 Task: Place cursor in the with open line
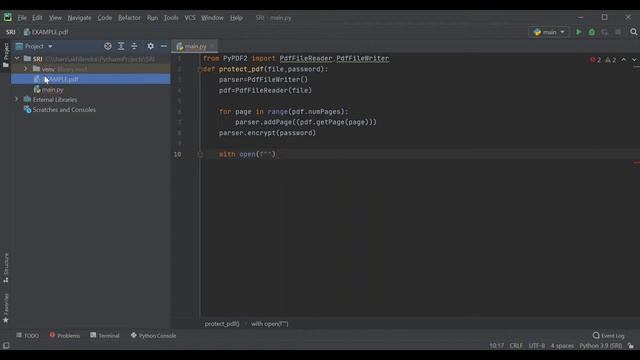pyautogui.click(x=247, y=154)
